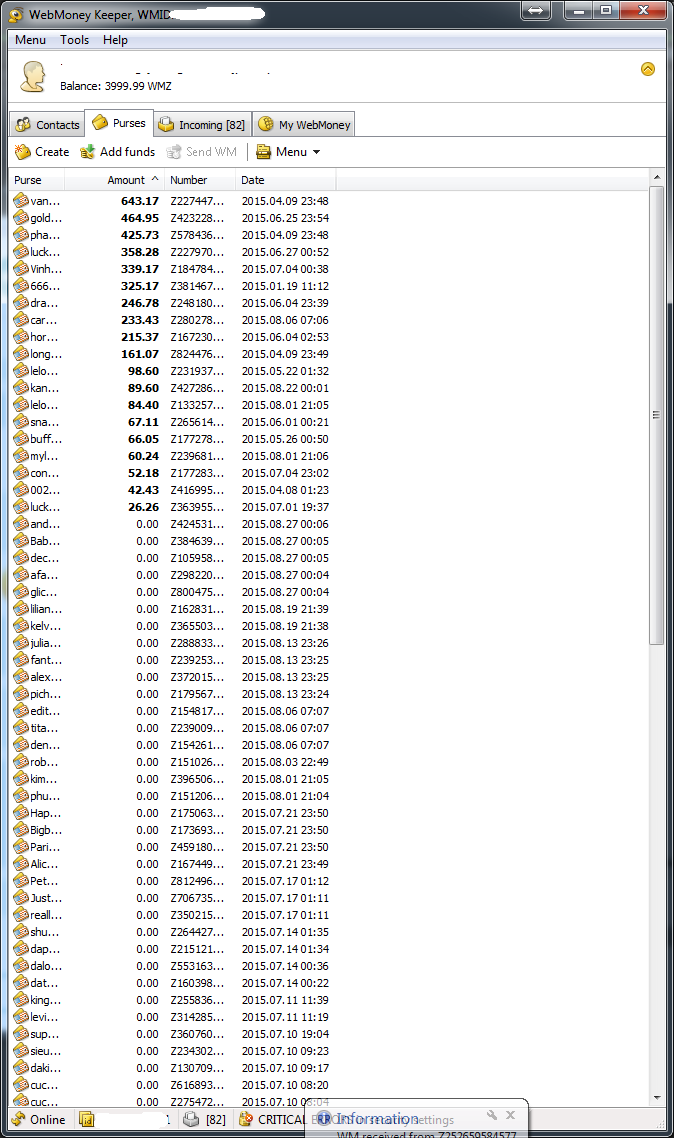This screenshot has width=674, height=1138.
Task: Click purse name rob…
Action: (44, 762)
